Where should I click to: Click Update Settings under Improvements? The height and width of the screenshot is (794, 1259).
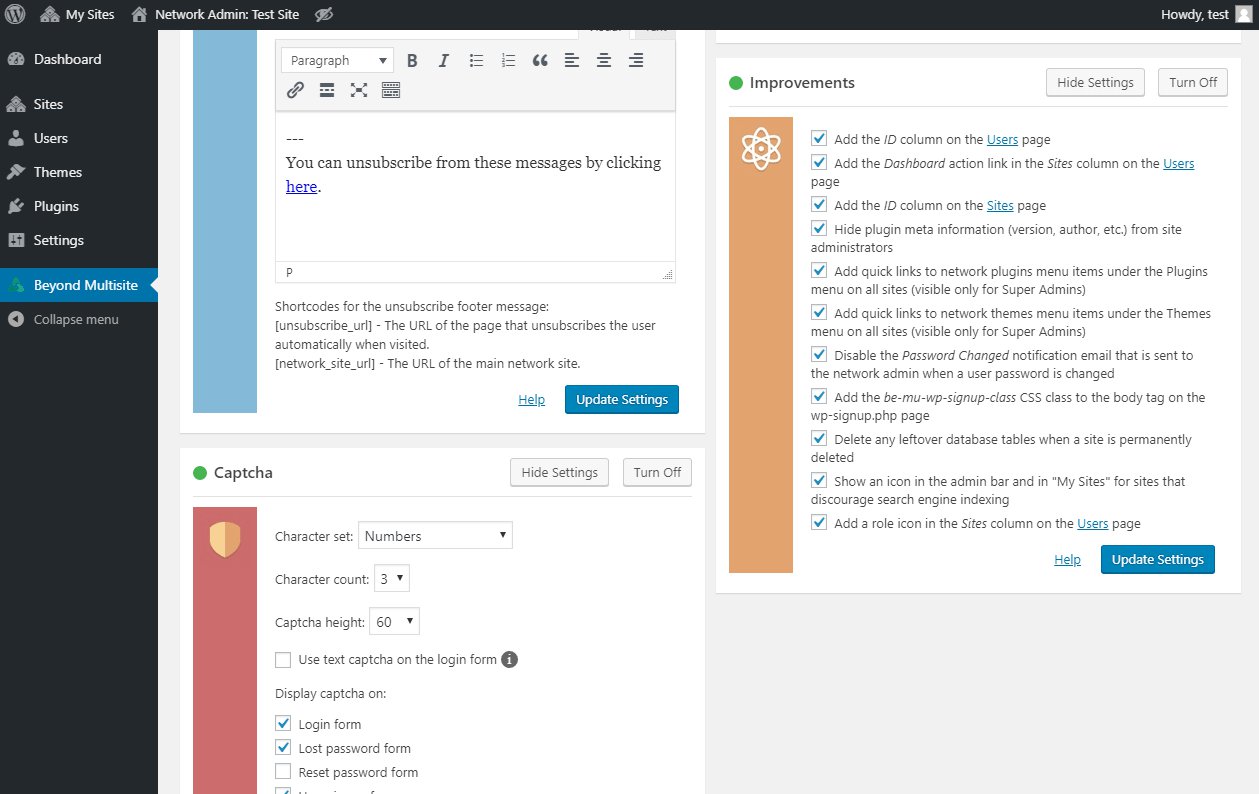(x=1157, y=559)
